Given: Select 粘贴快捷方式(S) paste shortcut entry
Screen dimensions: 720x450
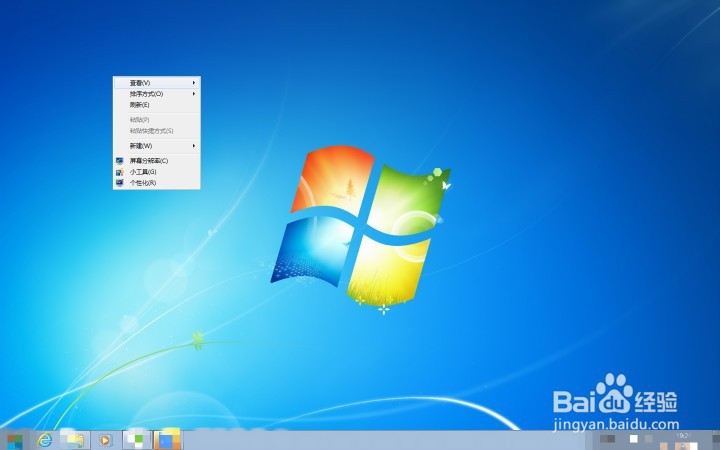Looking at the screenshot, I should [157, 131].
